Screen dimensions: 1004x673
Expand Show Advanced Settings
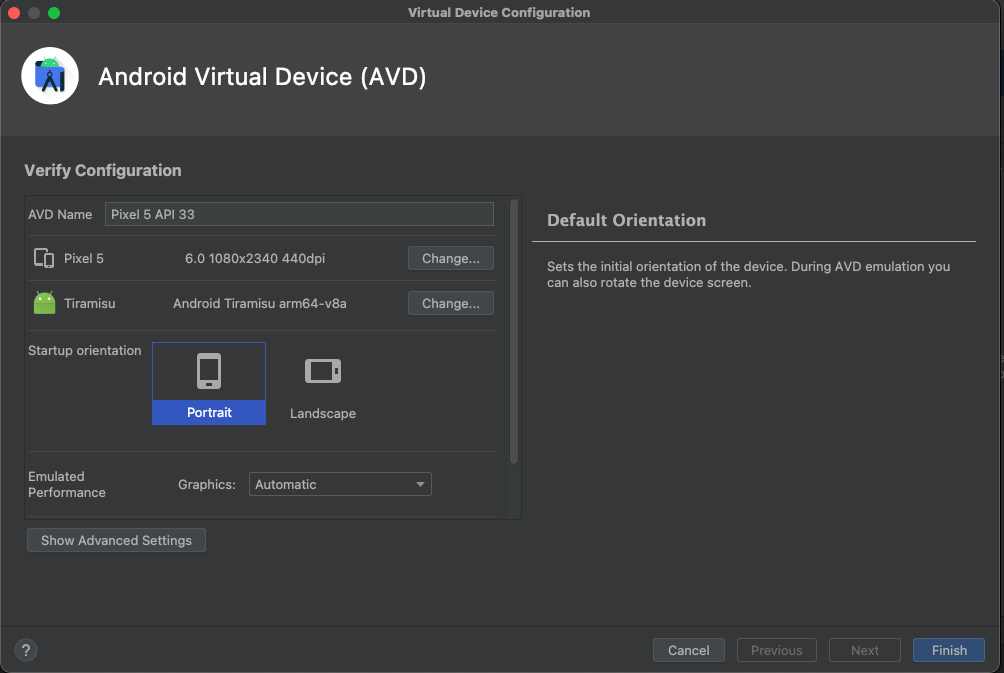point(116,540)
